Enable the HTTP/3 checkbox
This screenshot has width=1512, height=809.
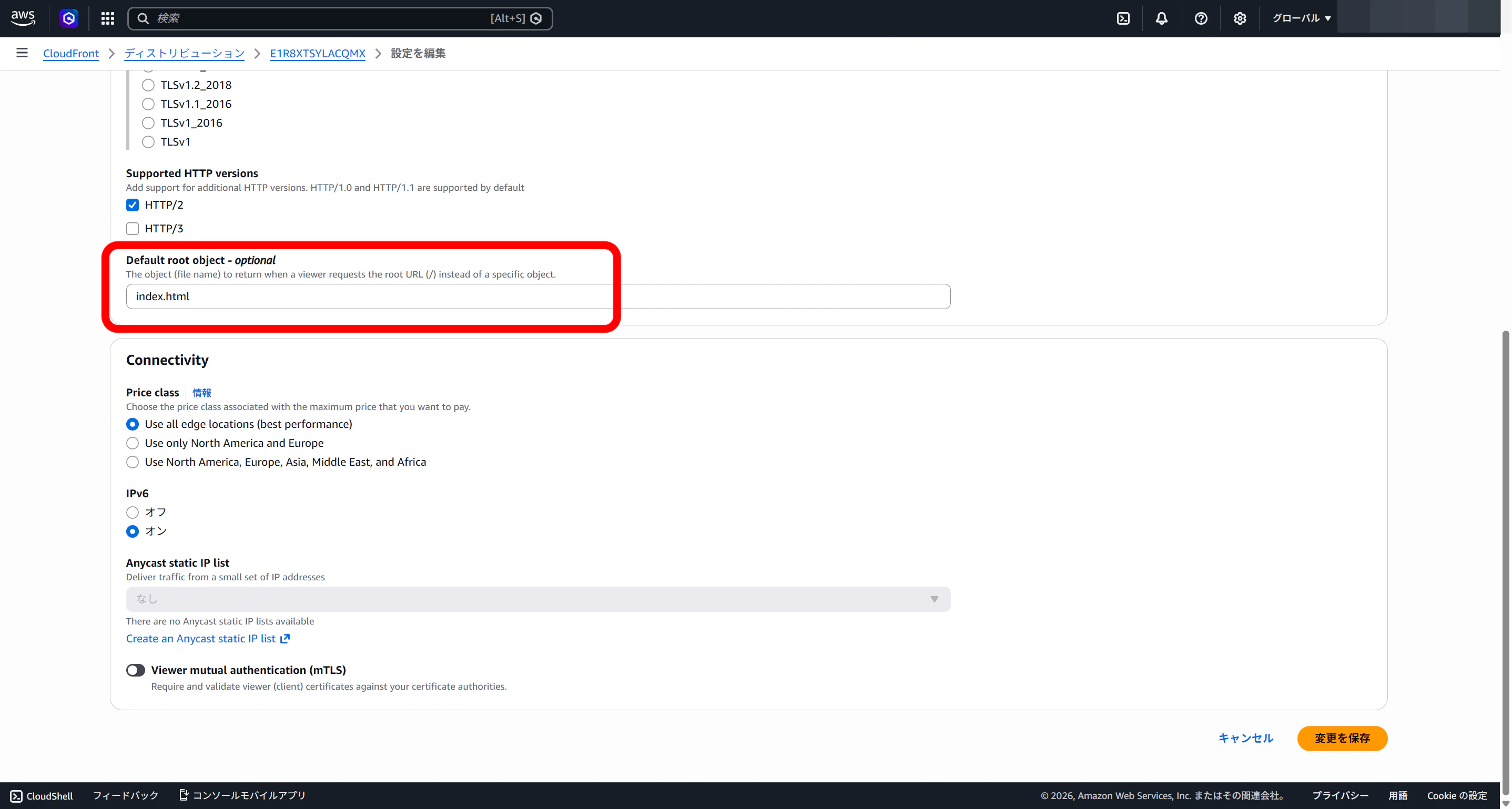pyautogui.click(x=133, y=228)
